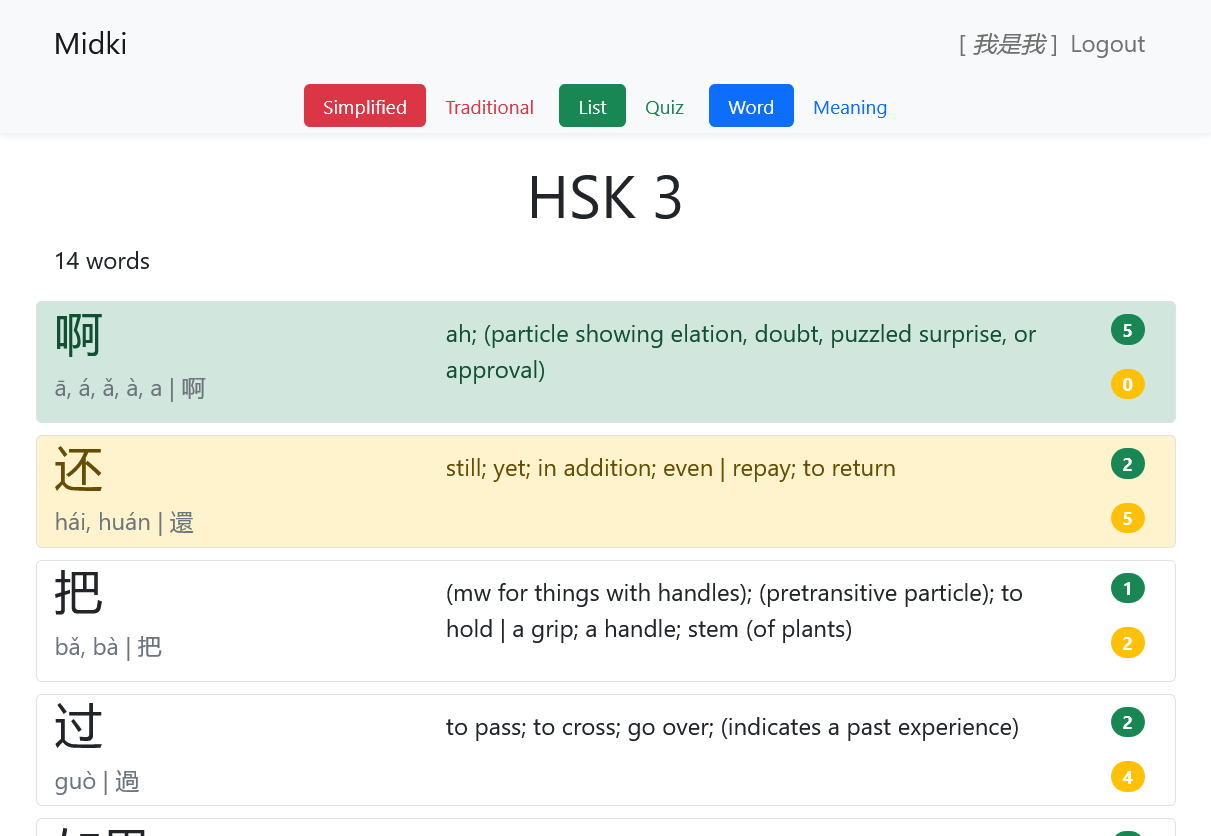The image size is (1211, 836).
Task: Open the 我是我 user profile
Action: pos(1008,44)
